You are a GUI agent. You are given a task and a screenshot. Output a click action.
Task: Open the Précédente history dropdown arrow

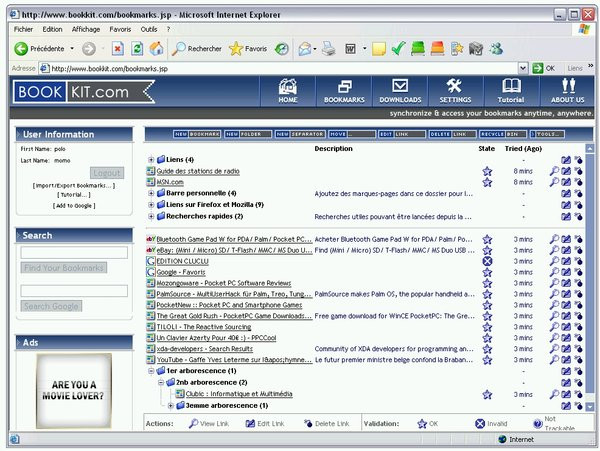72,49
